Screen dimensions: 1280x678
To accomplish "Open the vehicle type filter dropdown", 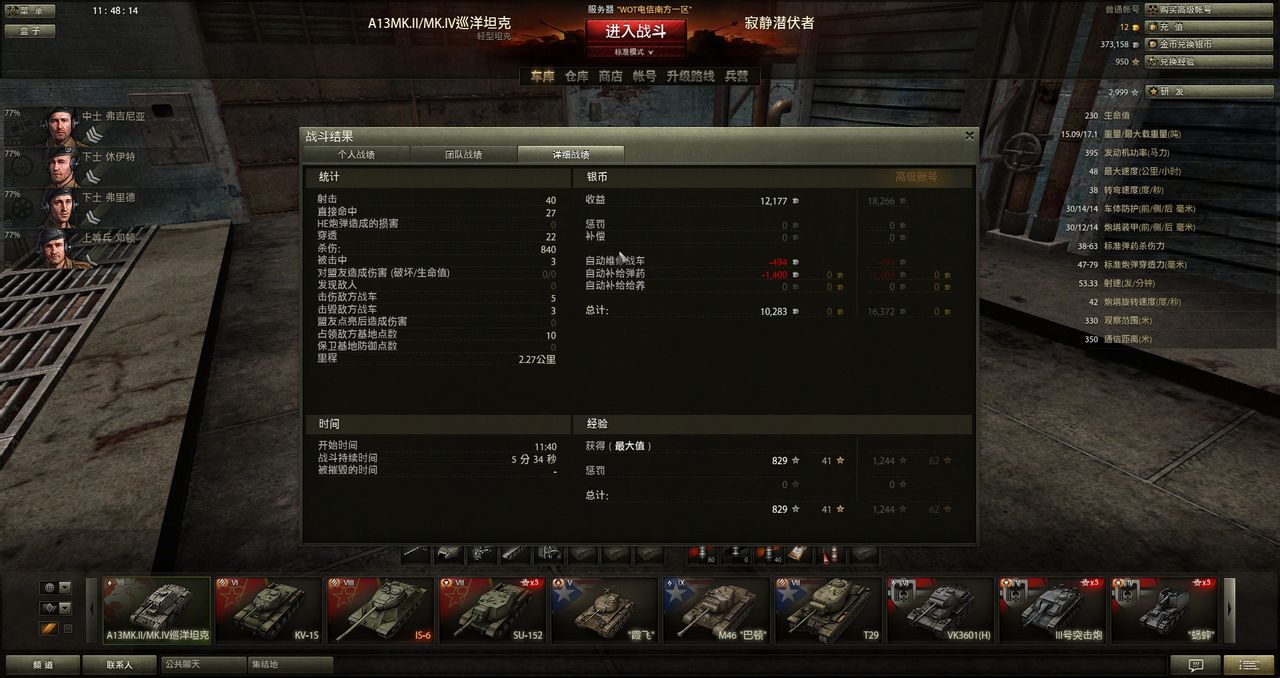I will pos(56,607).
